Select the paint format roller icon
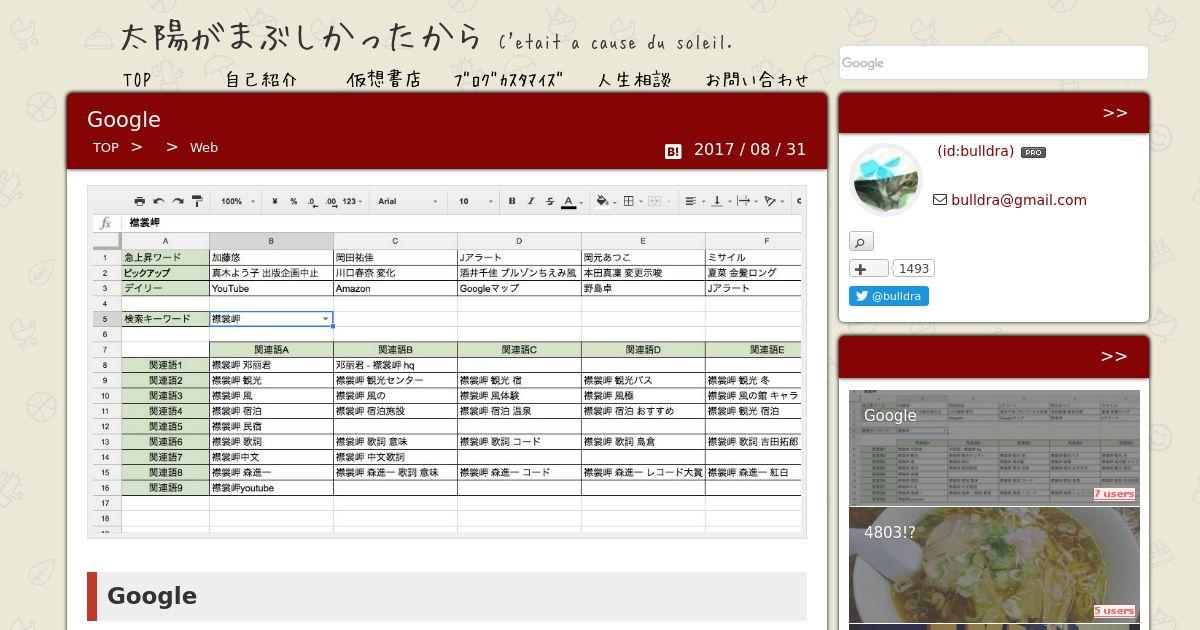This screenshot has width=1200, height=630. pyautogui.click(x=197, y=201)
